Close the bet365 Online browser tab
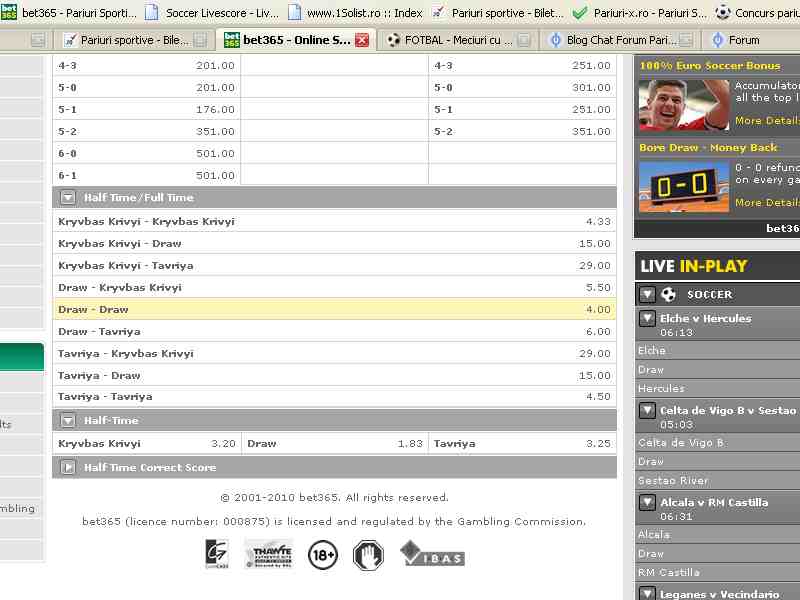This screenshot has height=600, width=800. click(362, 40)
